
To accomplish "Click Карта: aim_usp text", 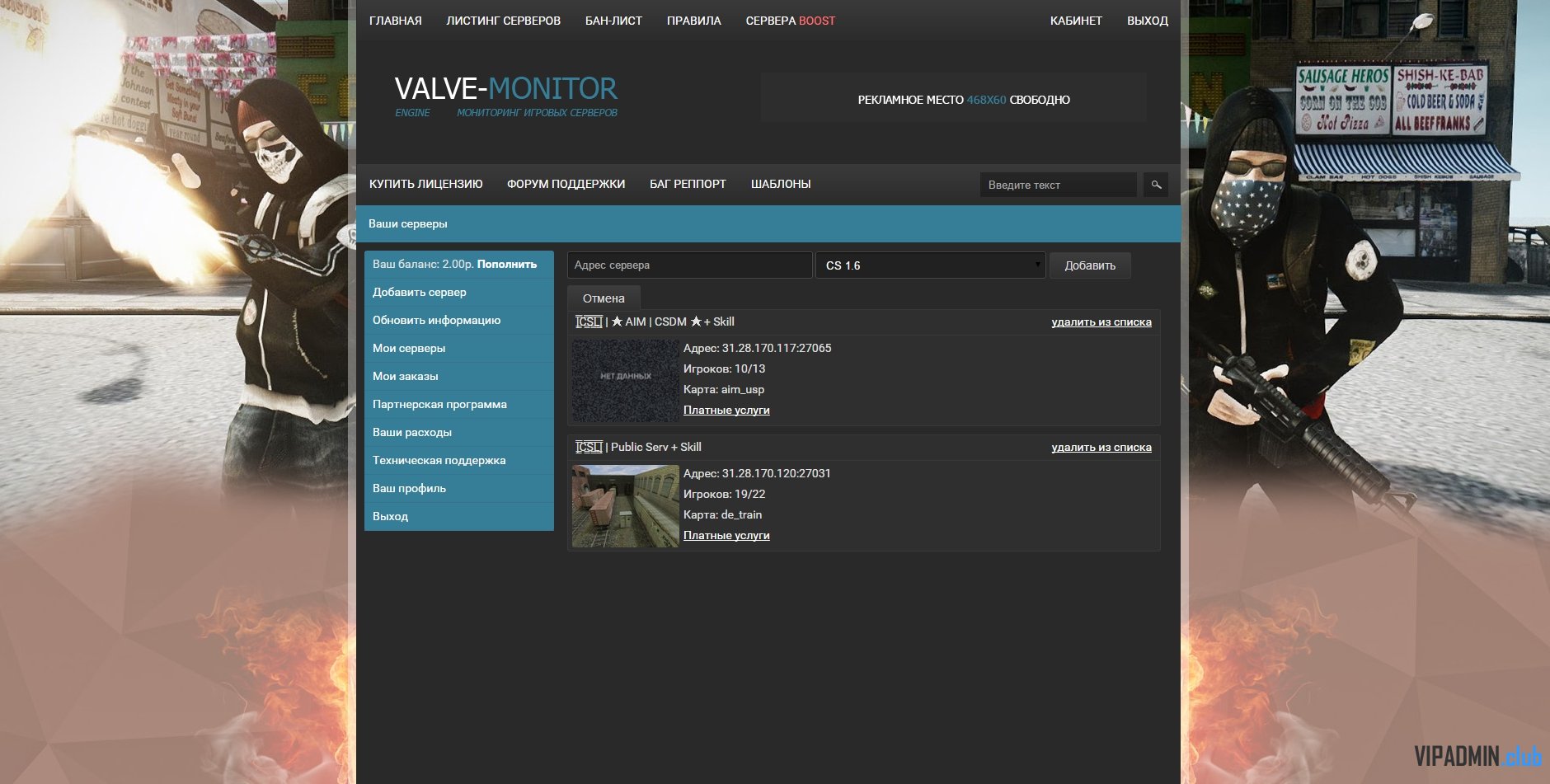I will (x=724, y=389).
